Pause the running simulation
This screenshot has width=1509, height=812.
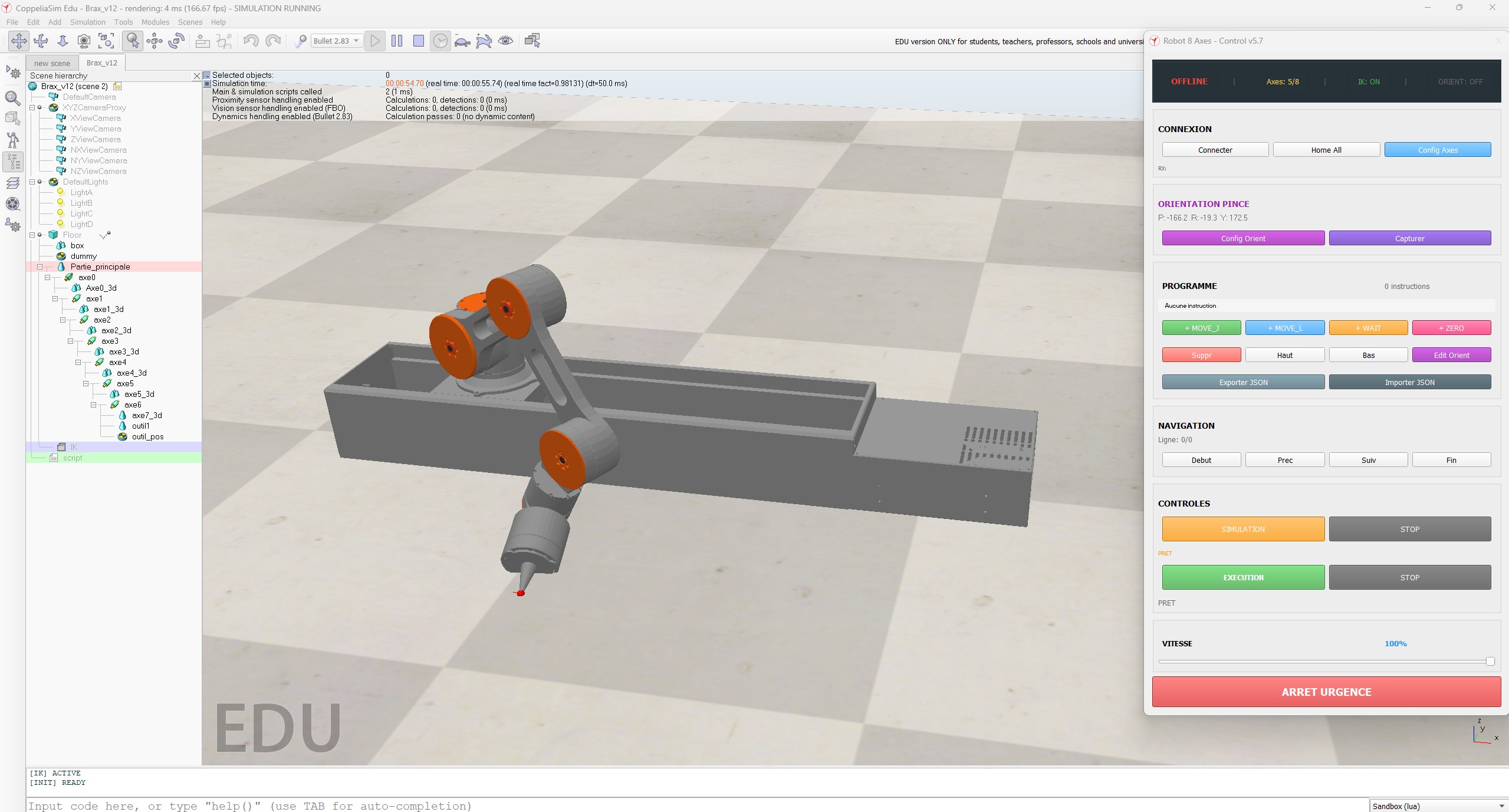coord(397,41)
